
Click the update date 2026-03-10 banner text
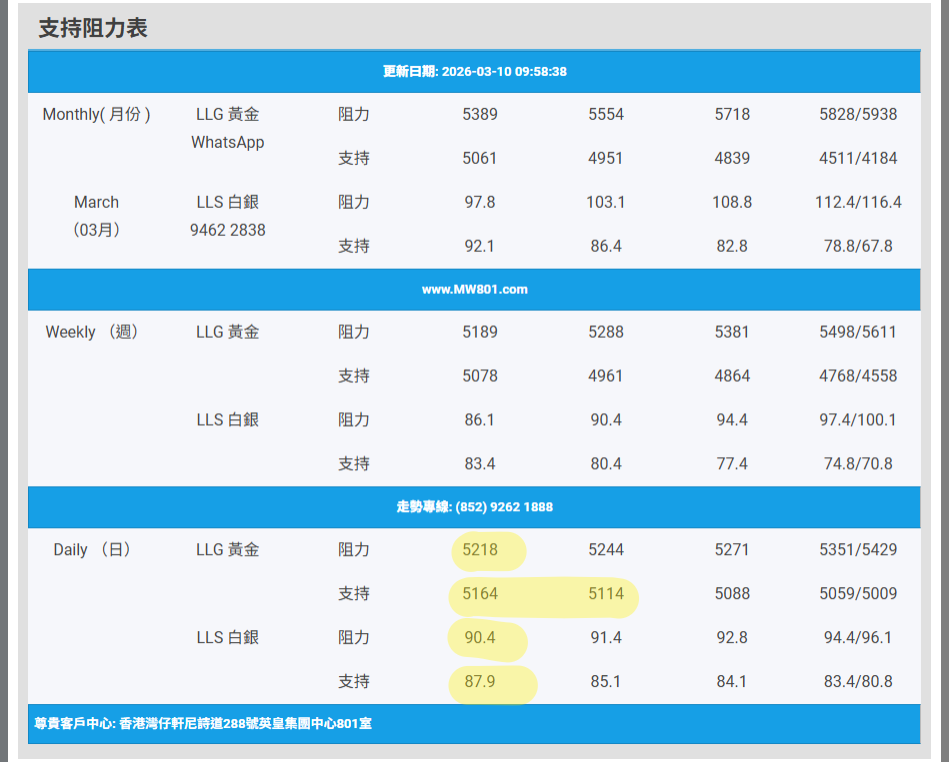474,72
